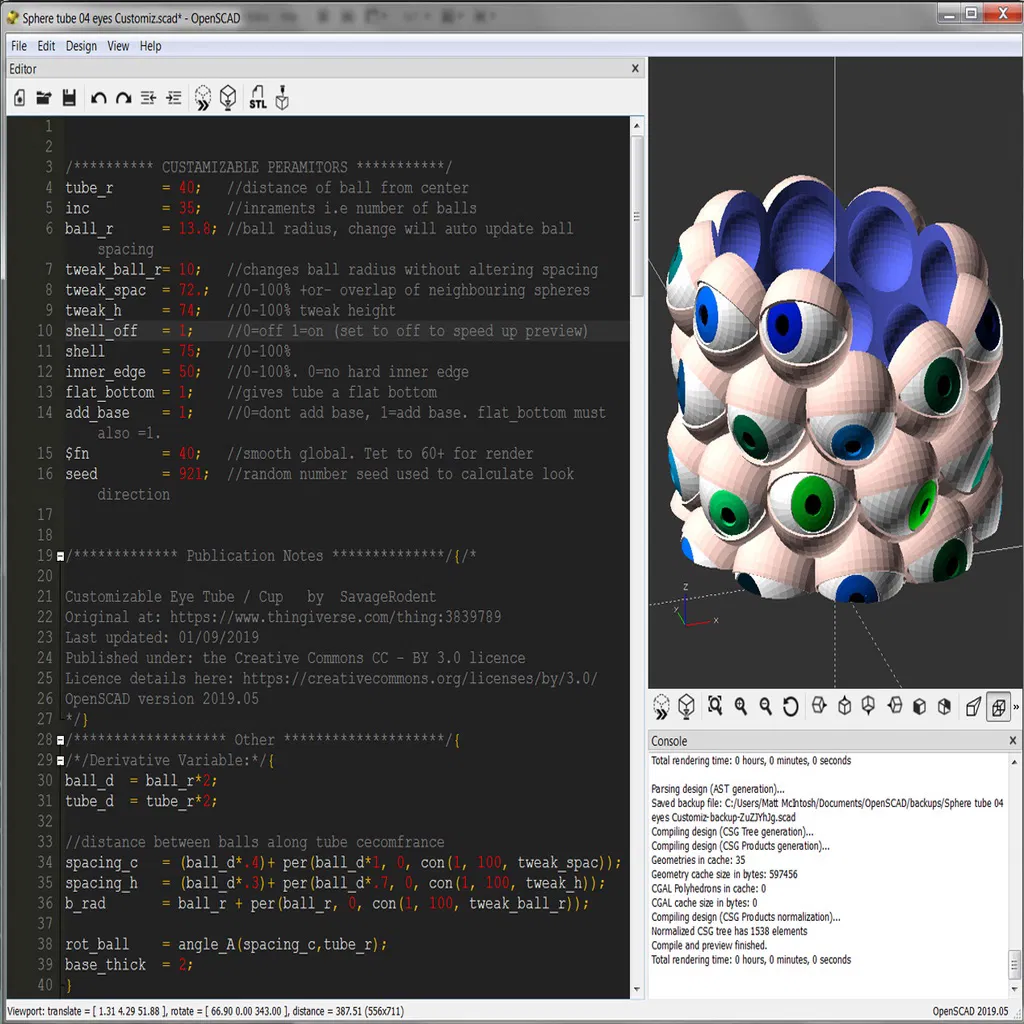Close the Editor panel
Viewport: 1024px width, 1024px height.
[635, 69]
